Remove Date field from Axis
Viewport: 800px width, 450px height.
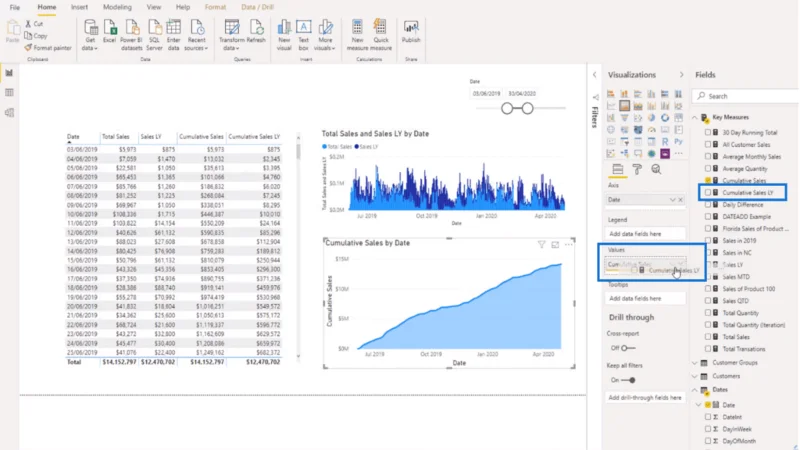(x=681, y=199)
